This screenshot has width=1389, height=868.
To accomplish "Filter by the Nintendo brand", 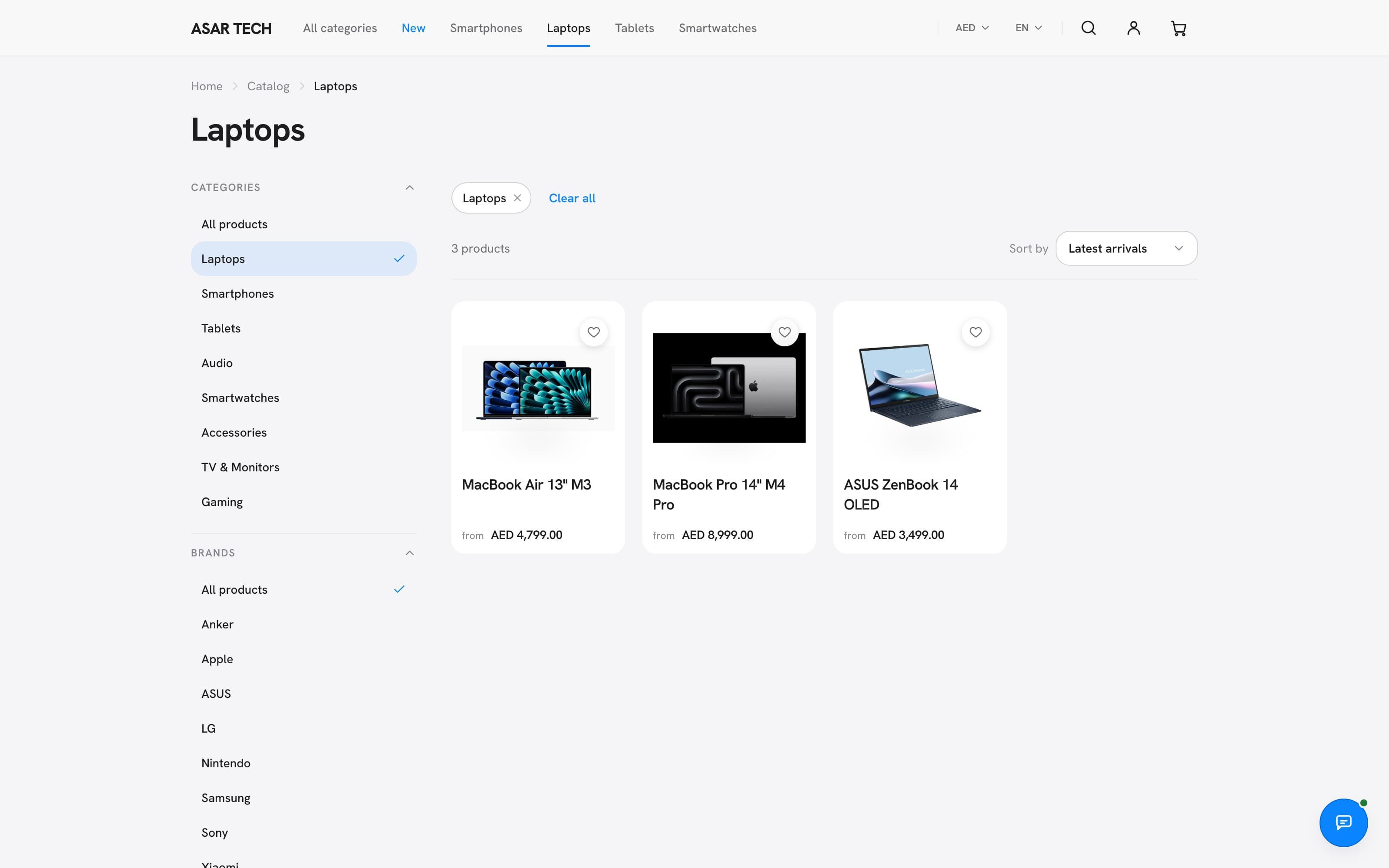I will point(304,763).
